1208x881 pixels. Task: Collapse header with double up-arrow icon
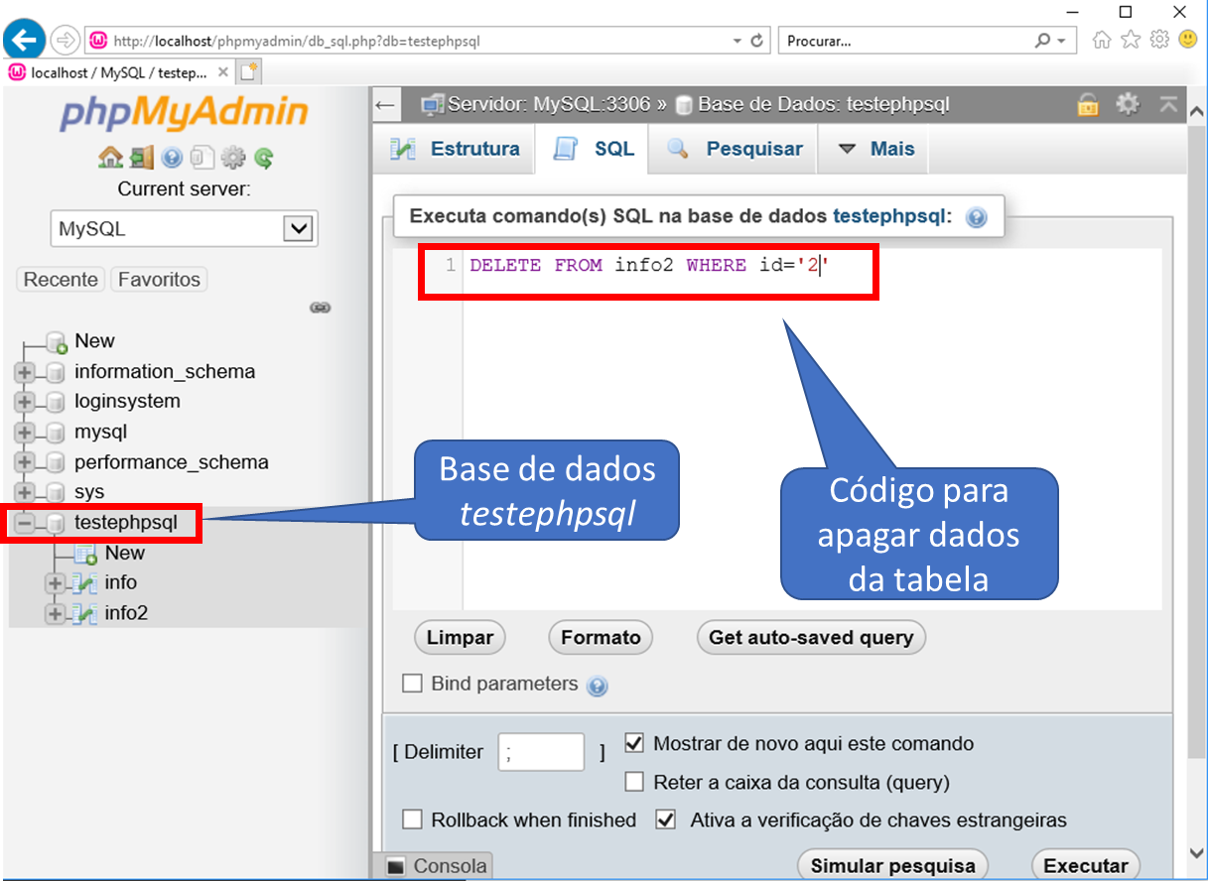(x=1168, y=104)
